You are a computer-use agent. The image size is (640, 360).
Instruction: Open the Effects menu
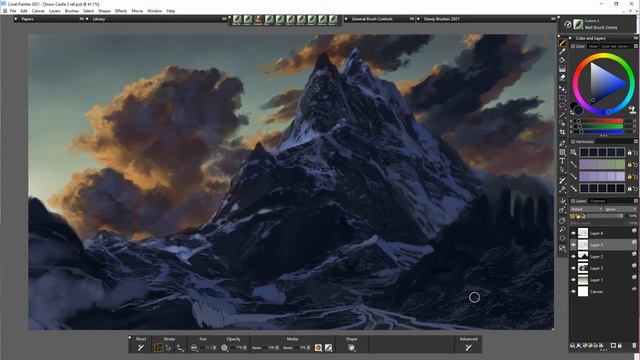(x=121, y=11)
